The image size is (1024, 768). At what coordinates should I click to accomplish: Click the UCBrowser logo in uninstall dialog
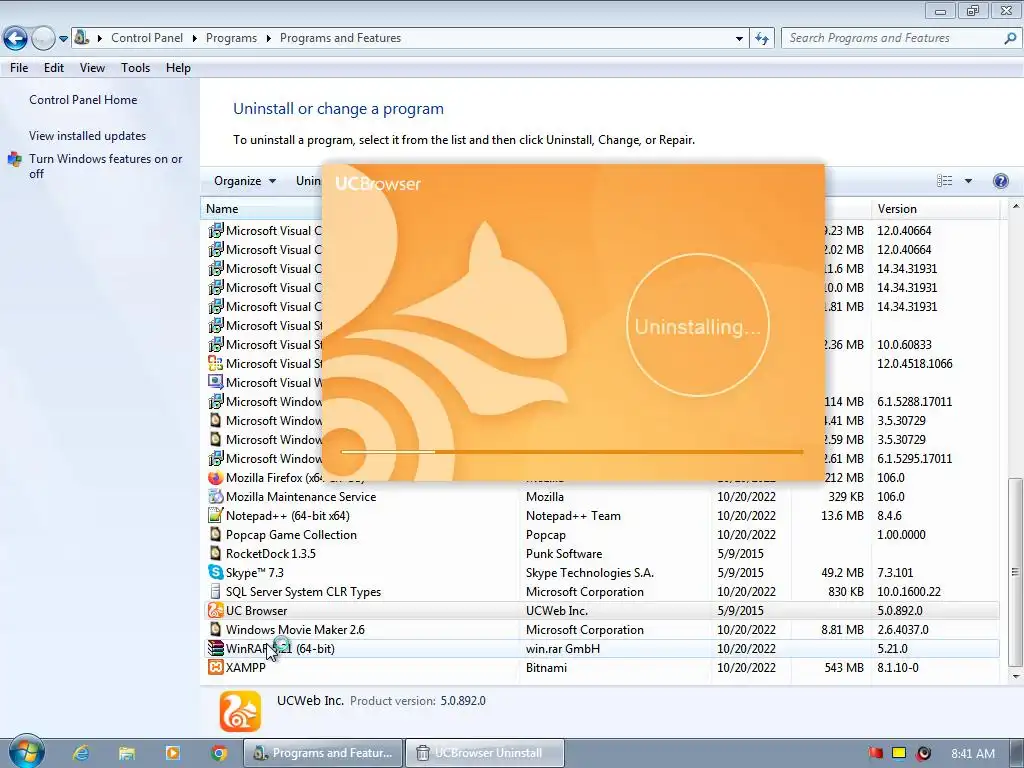[x=378, y=184]
